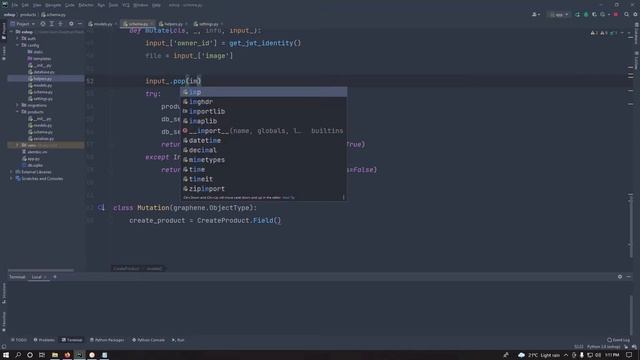Open the app run configuration dropdown
Screen dimensions: 640x360
tap(559, 14)
